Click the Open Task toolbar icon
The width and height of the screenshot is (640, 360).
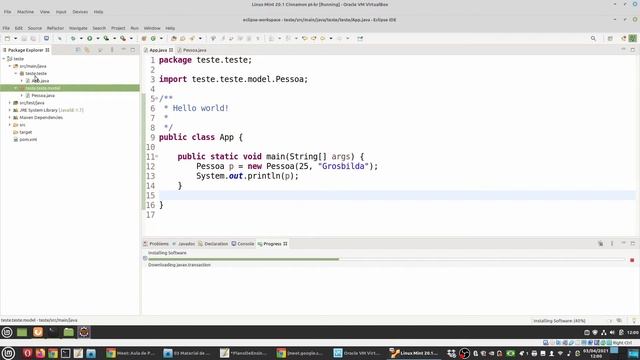pos(182,38)
